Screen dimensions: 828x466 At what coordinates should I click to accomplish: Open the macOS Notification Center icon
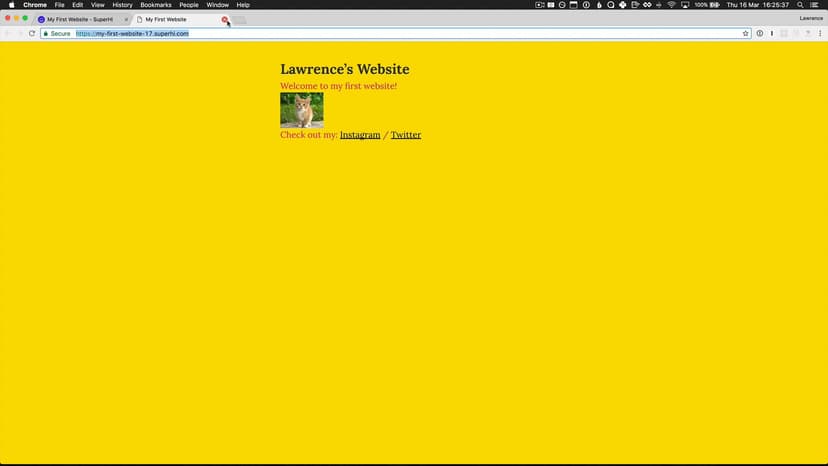(x=816, y=5)
